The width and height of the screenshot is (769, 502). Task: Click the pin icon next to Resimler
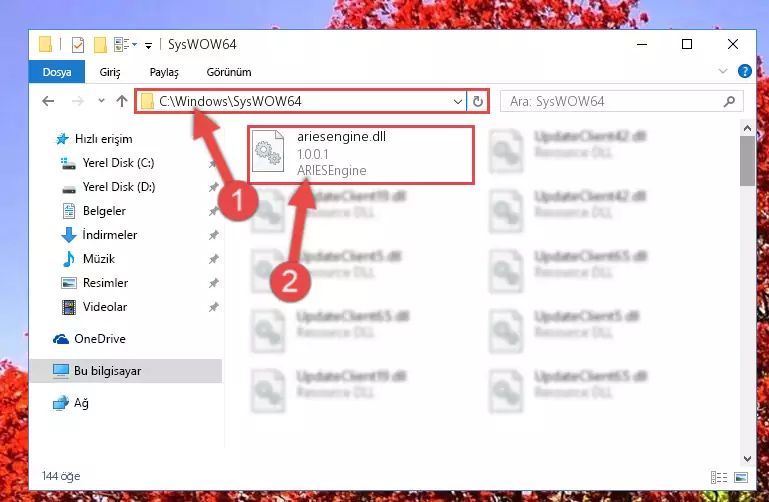[x=213, y=283]
